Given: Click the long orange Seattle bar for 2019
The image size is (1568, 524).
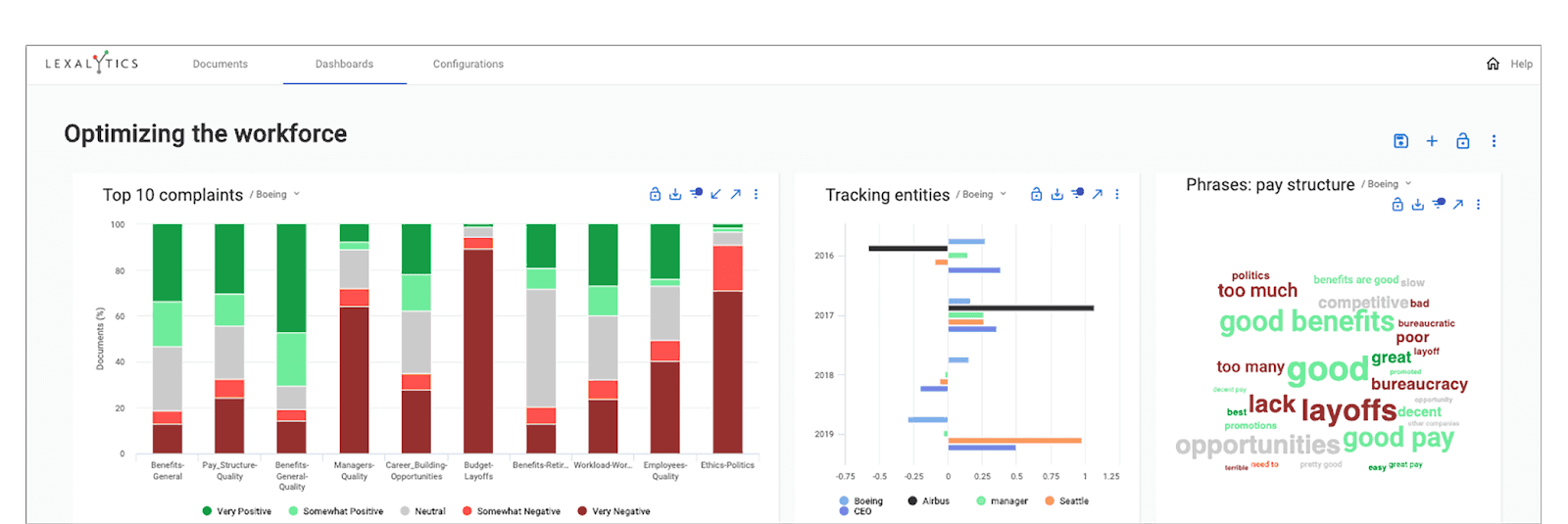Looking at the screenshot, I should 1014,441.
